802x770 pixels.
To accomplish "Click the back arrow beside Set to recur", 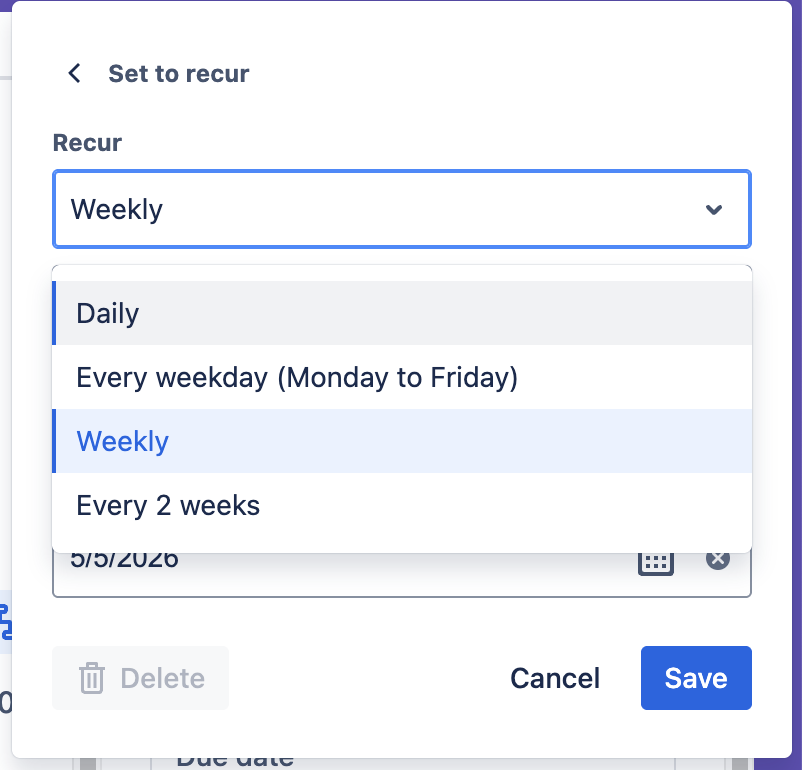I will click(74, 73).
